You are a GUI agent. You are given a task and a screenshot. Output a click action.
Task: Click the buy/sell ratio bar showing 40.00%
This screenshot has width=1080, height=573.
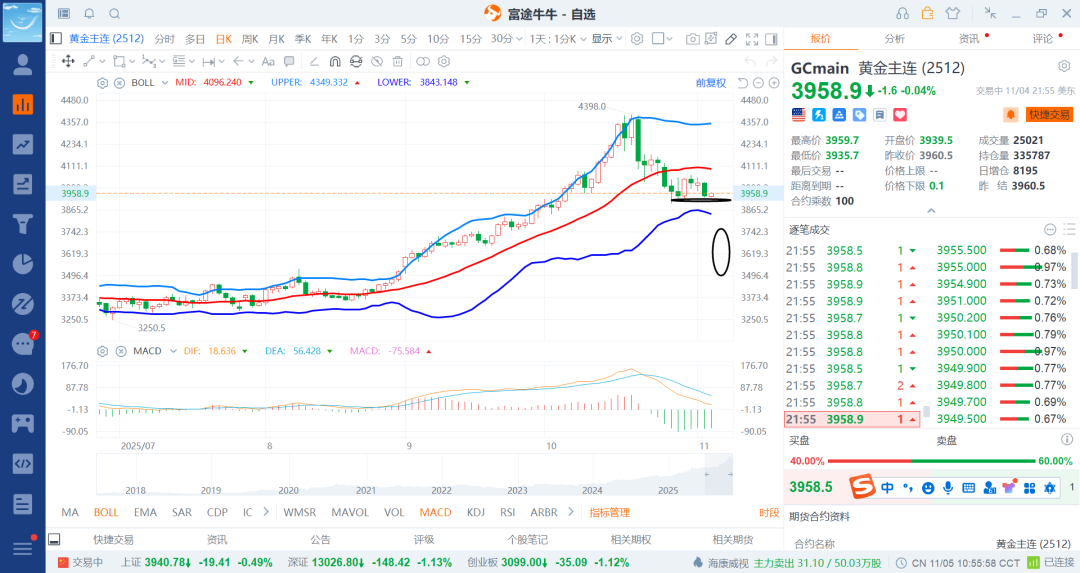(x=931, y=461)
